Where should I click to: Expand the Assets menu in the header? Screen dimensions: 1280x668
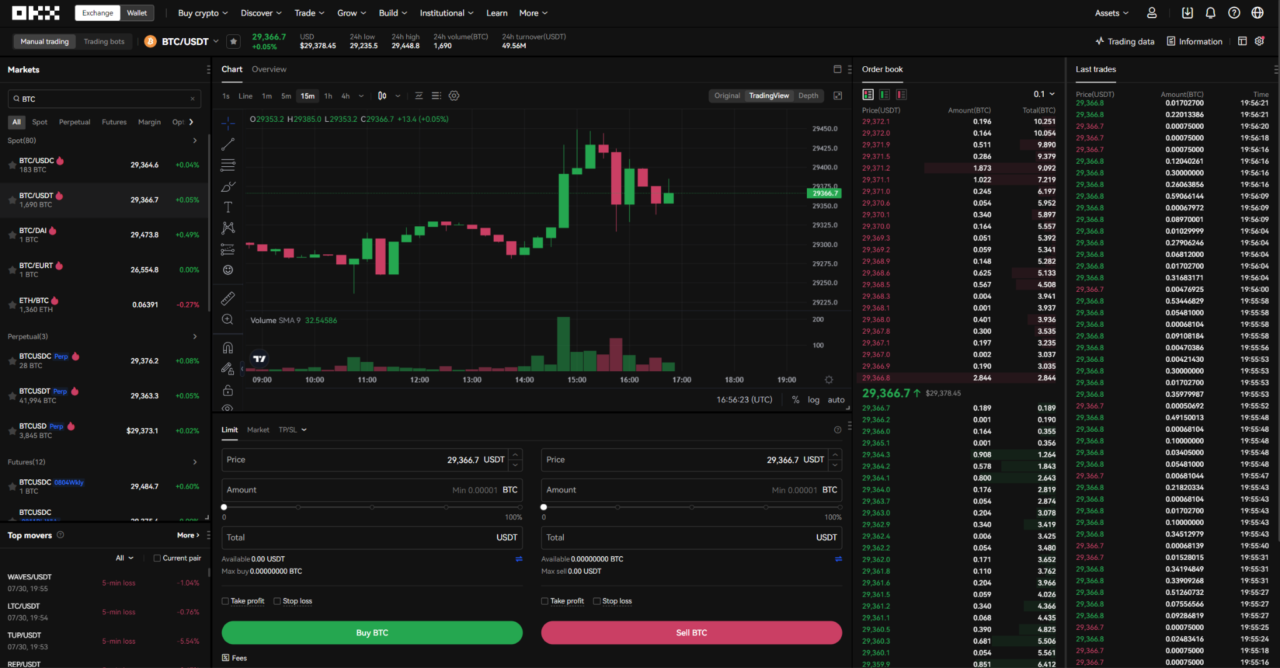(x=1110, y=12)
